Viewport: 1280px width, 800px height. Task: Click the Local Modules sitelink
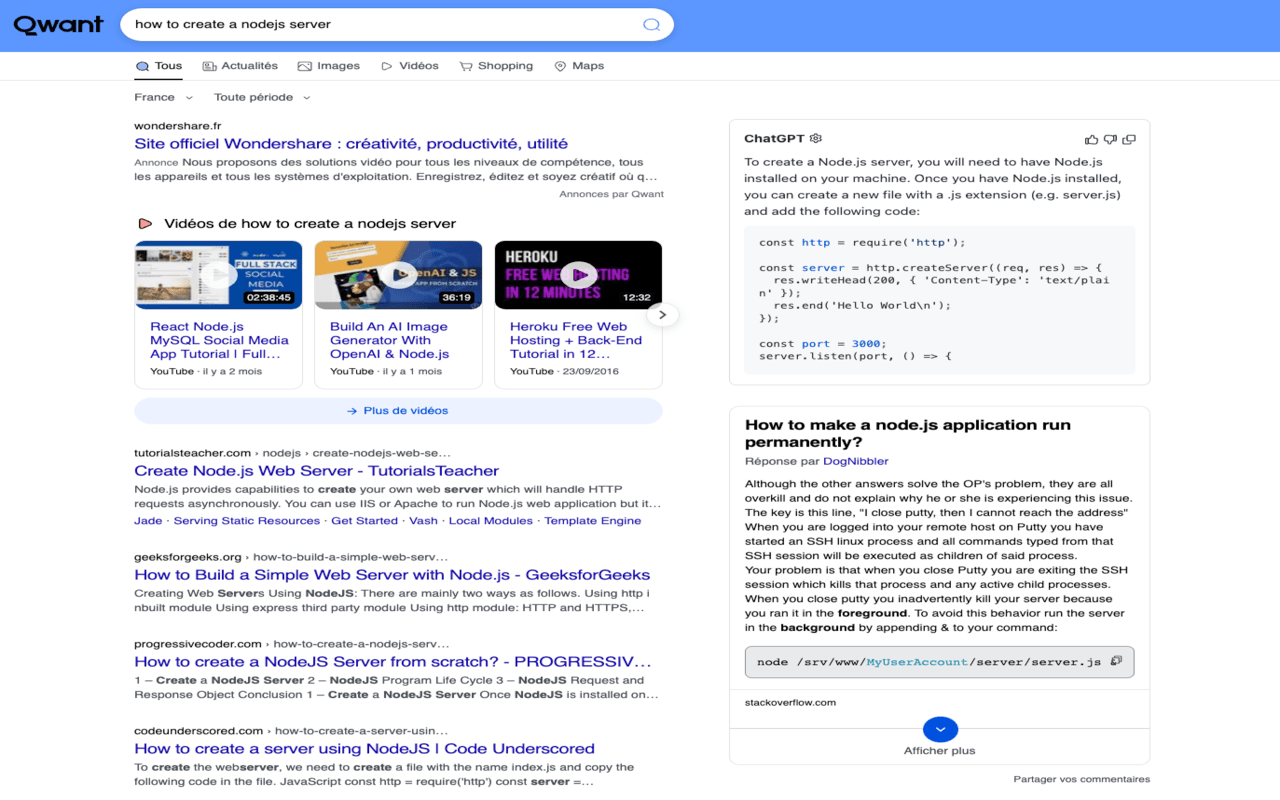pos(491,521)
